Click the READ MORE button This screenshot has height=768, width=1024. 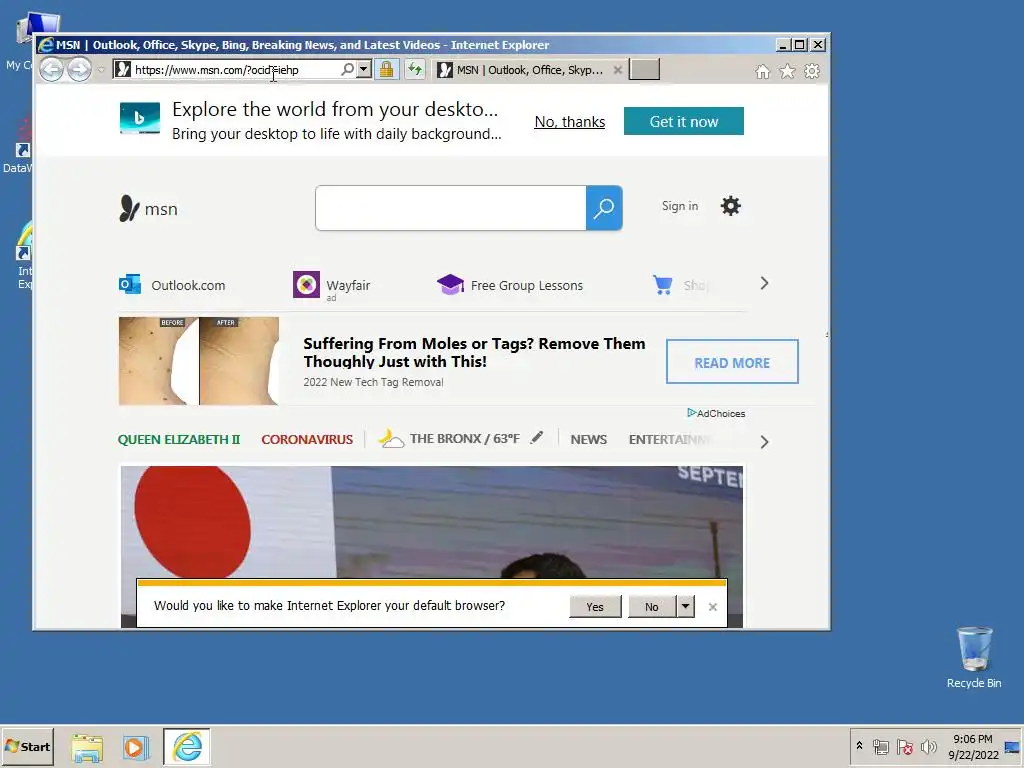coord(732,362)
